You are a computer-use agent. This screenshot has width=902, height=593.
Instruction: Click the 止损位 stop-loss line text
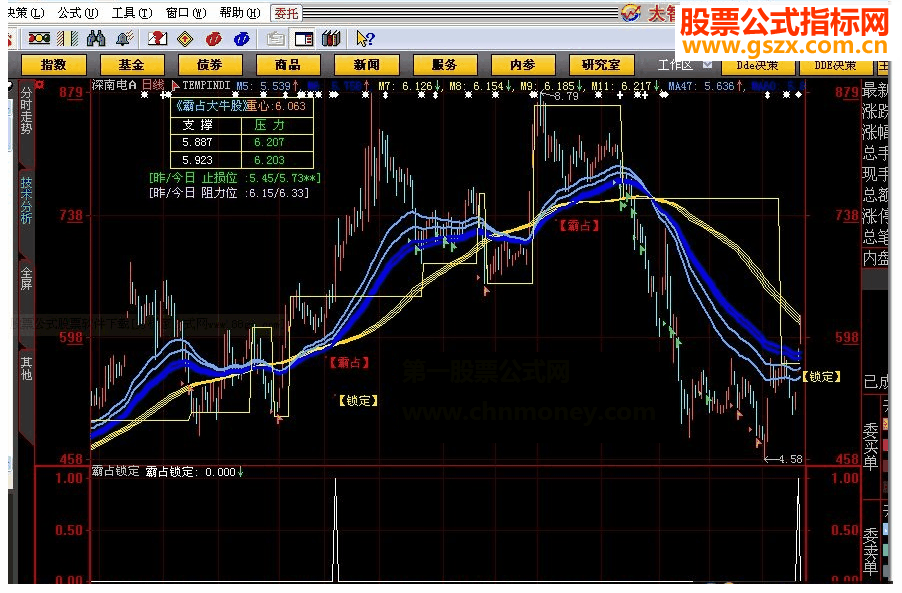(x=235, y=178)
